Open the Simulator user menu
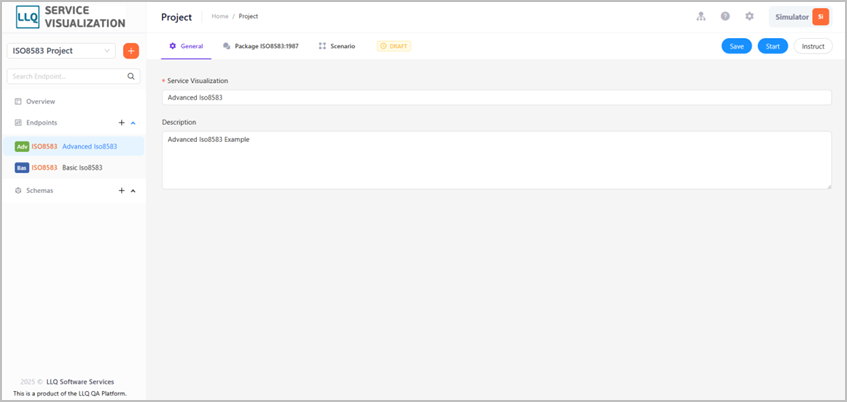This screenshot has width=847, height=402. 801,17
